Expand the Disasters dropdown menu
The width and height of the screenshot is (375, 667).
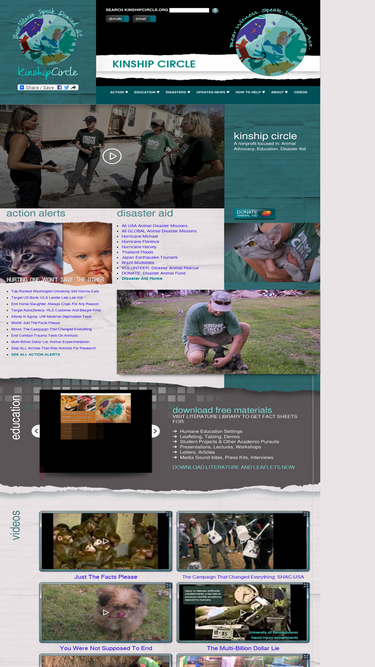point(178,92)
